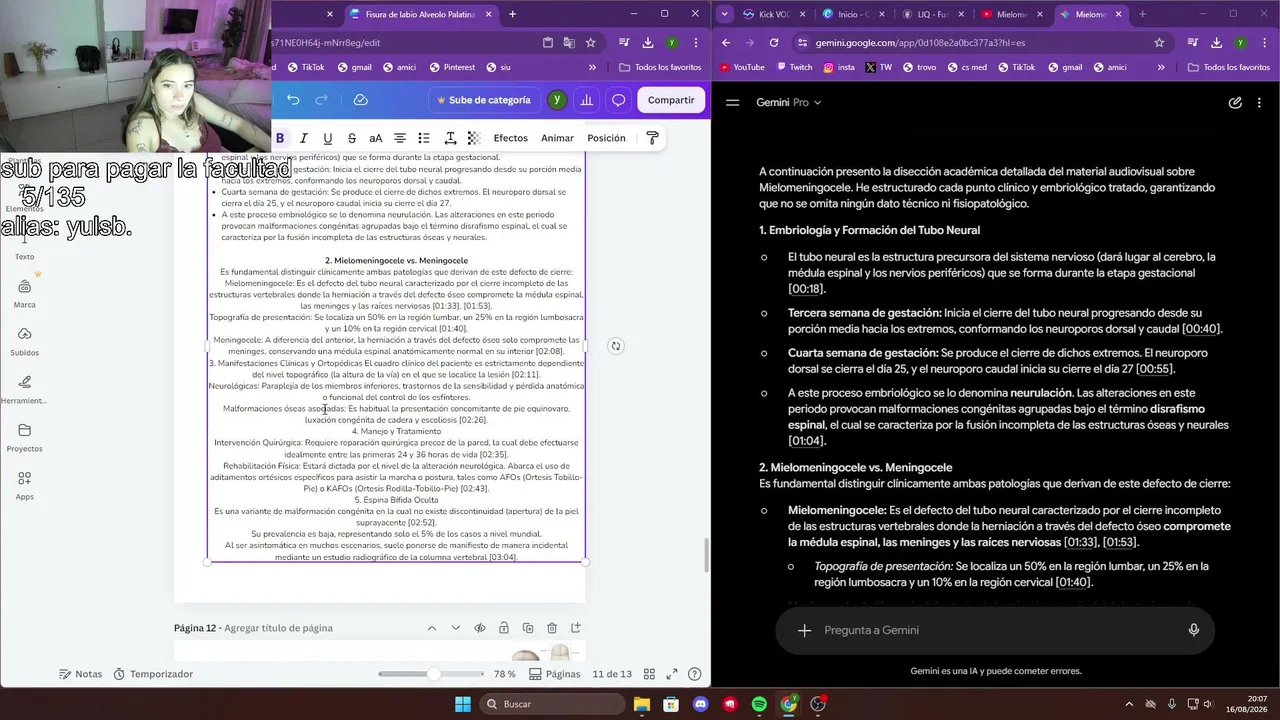Toggle Páginas thumbnail view

[555, 674]
